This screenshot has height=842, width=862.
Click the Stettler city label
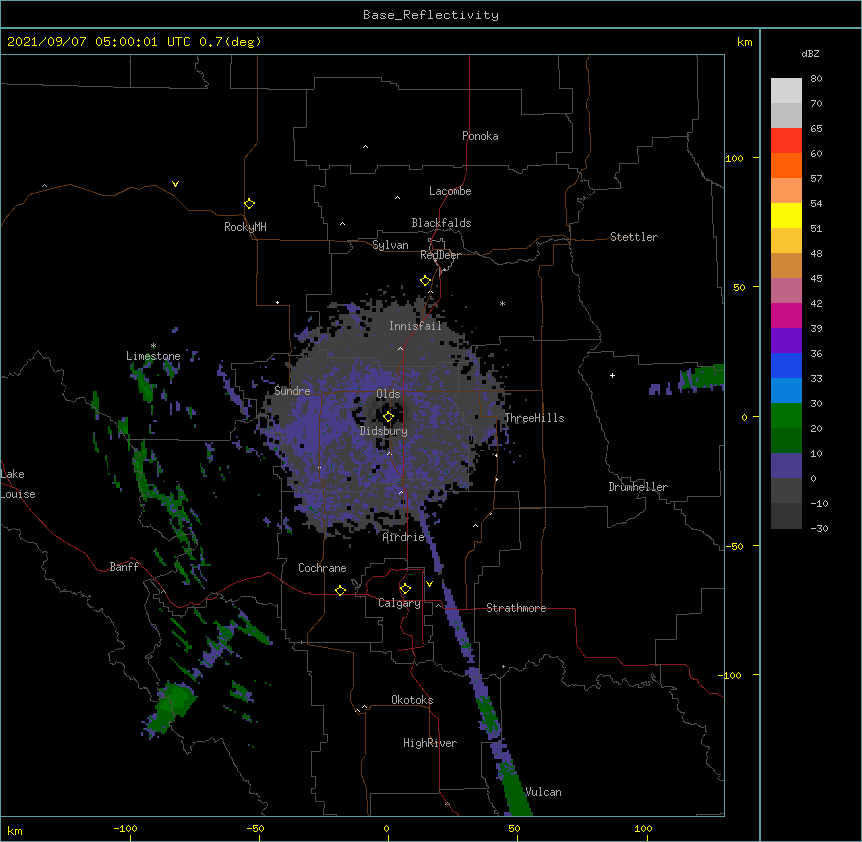click(x=634, y=237)
